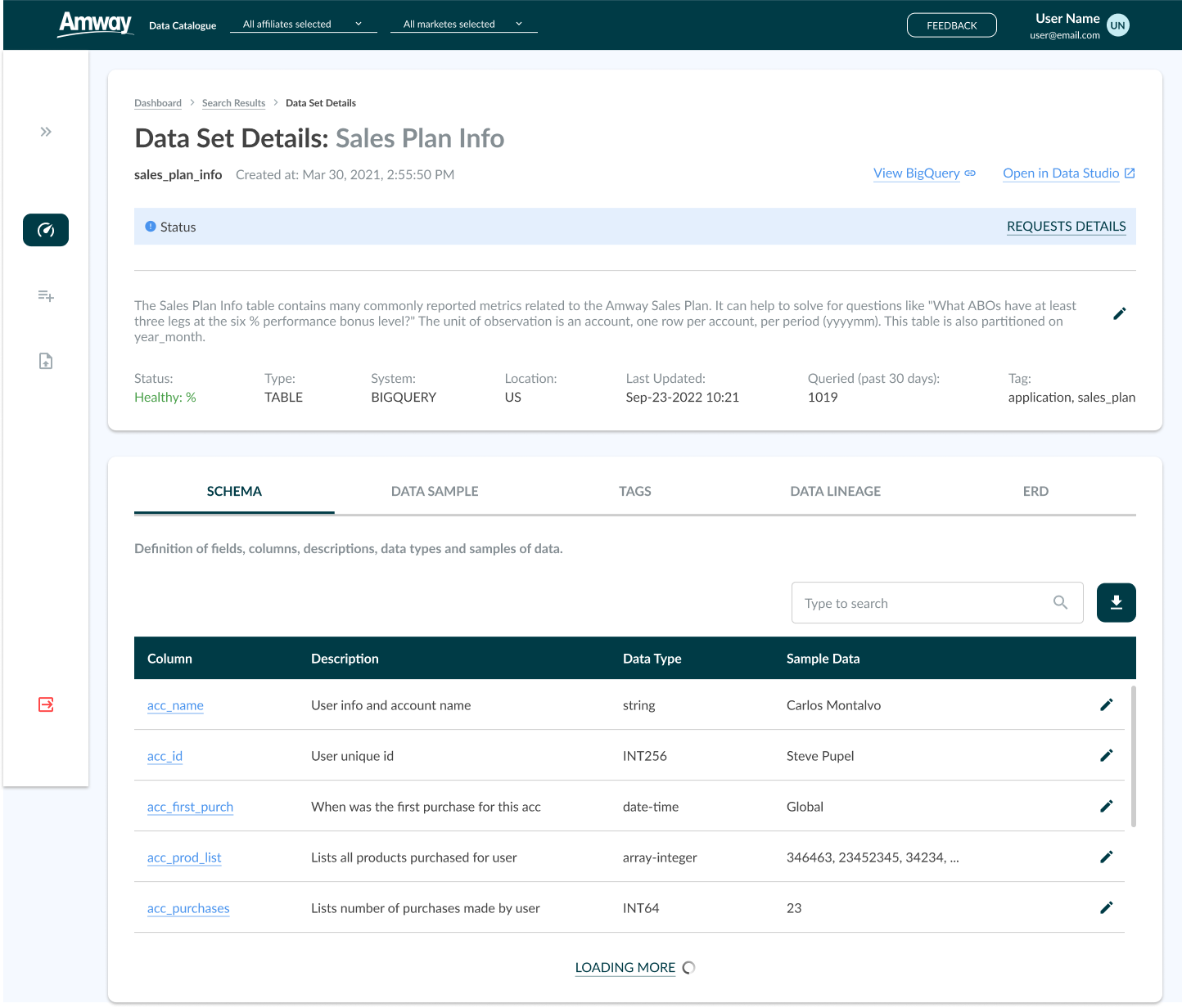
Task: Click the Amway logo
Action: point(95,24)
